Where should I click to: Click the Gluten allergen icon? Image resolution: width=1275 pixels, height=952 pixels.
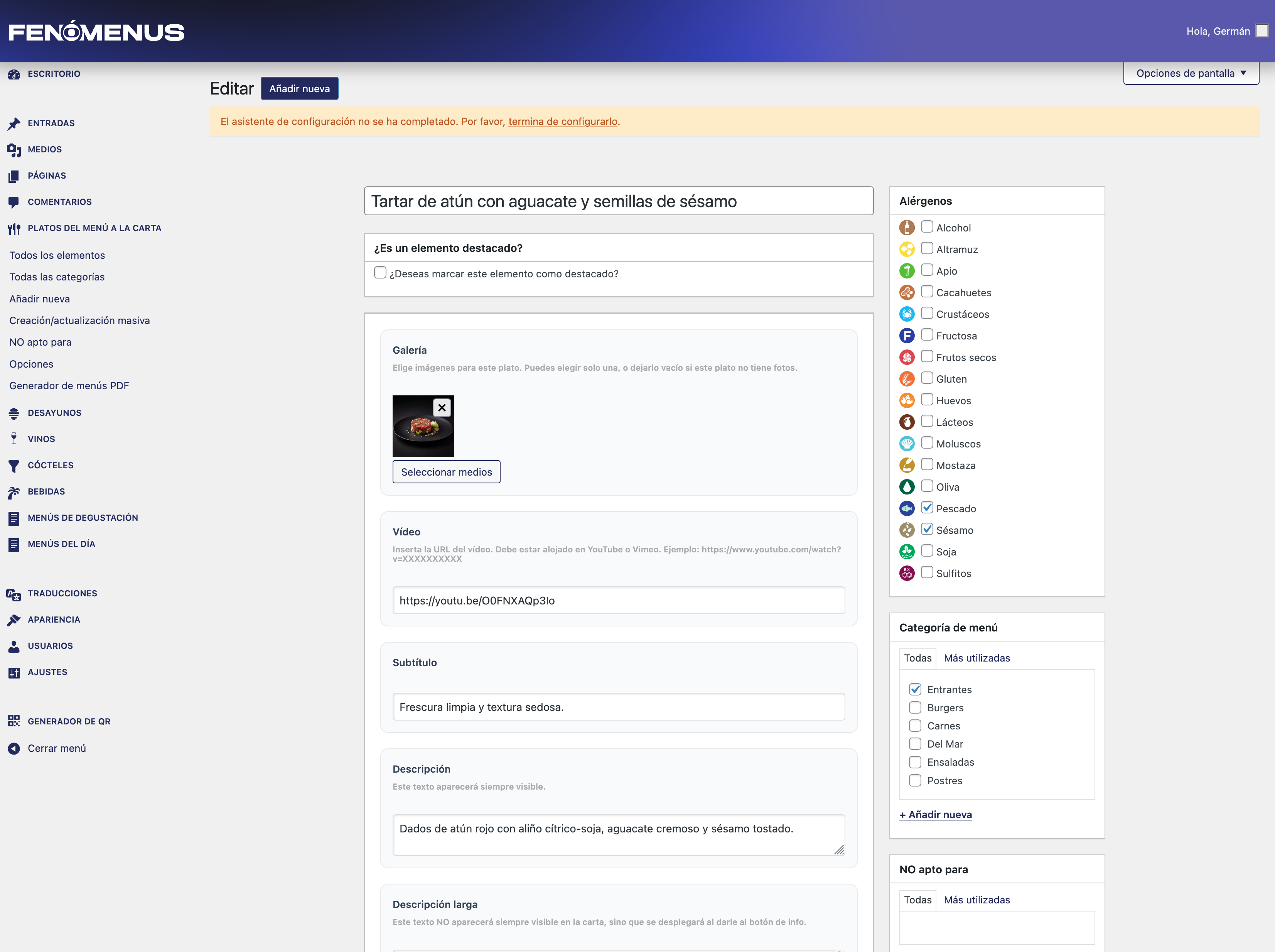point(907,379)
